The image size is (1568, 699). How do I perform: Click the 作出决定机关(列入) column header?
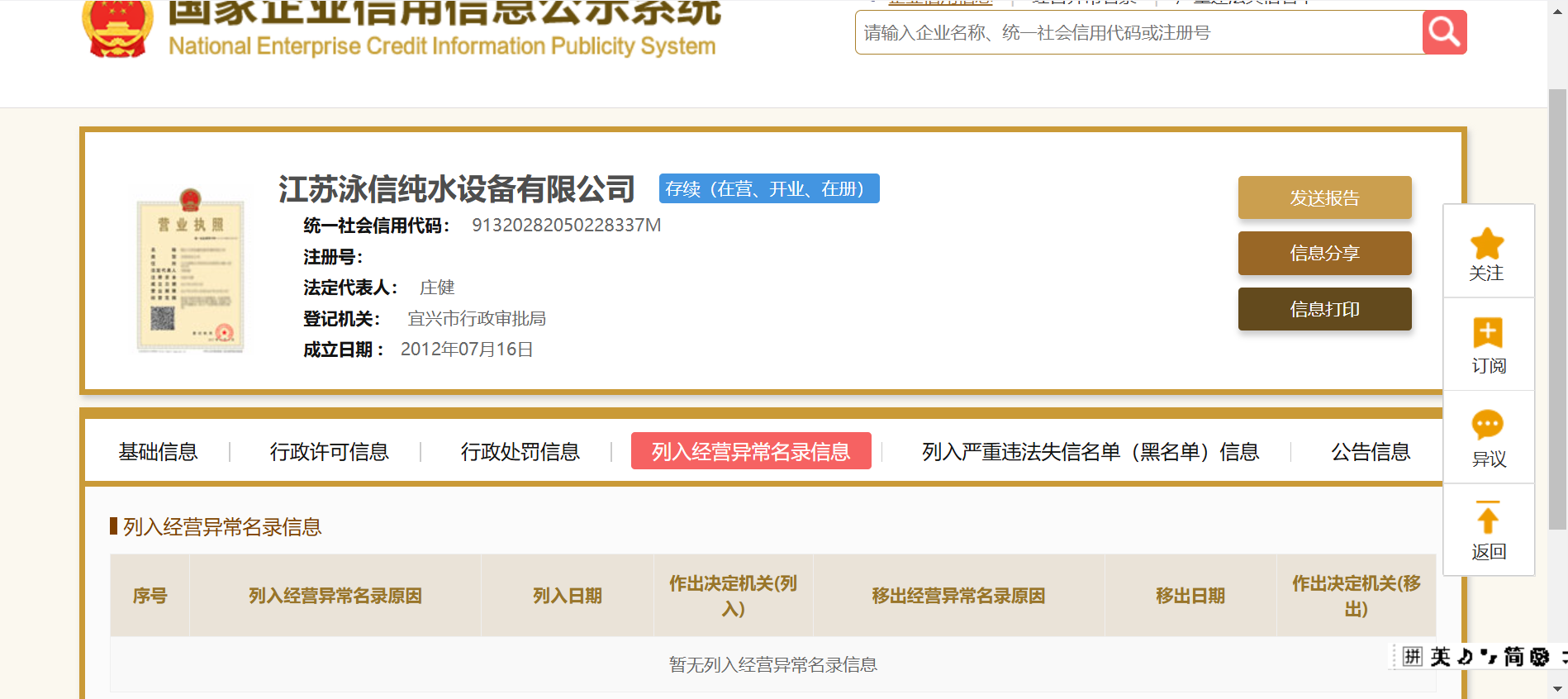[x=734, y=596]
